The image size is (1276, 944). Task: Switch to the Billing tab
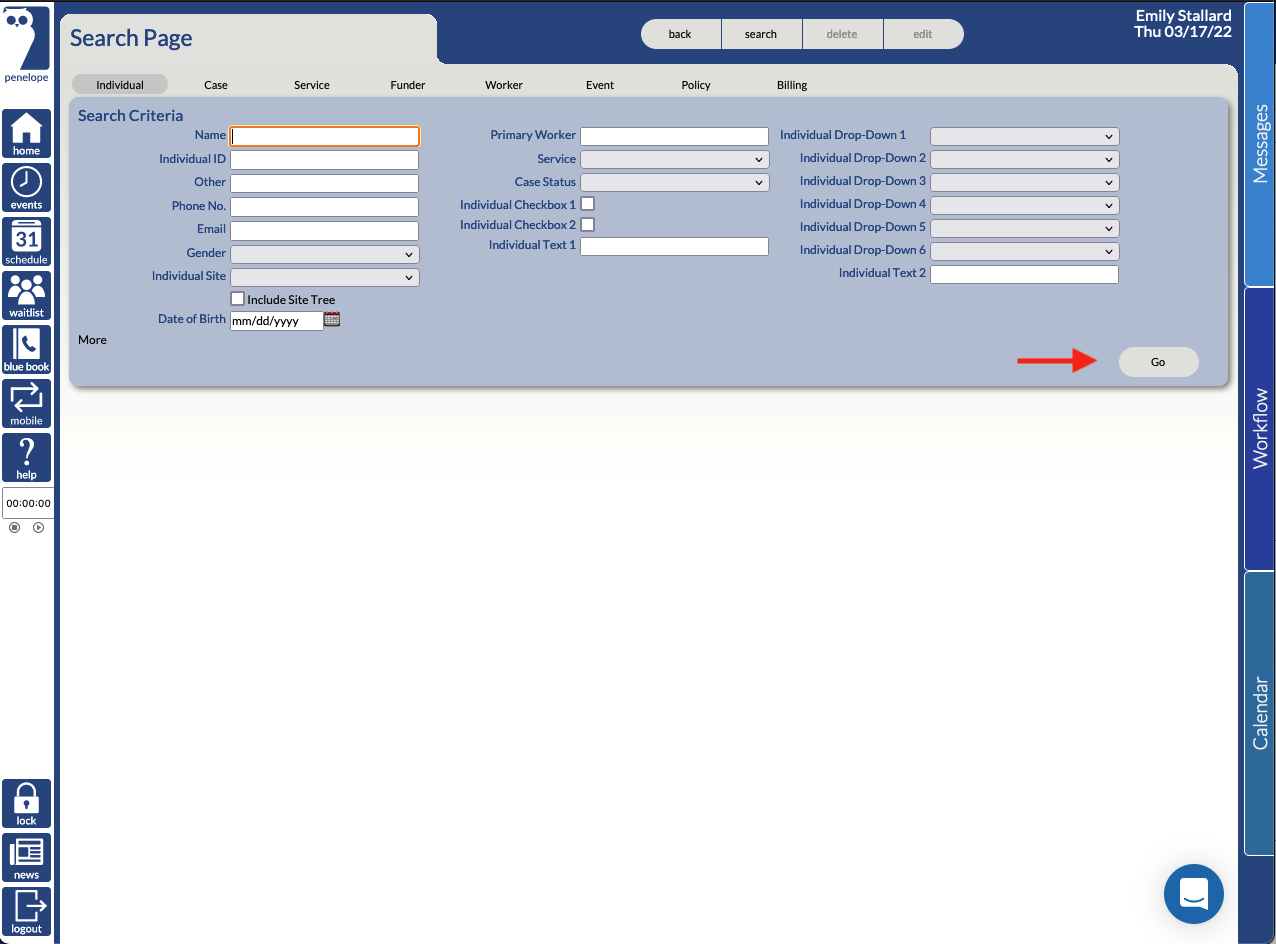click(792, 85)
